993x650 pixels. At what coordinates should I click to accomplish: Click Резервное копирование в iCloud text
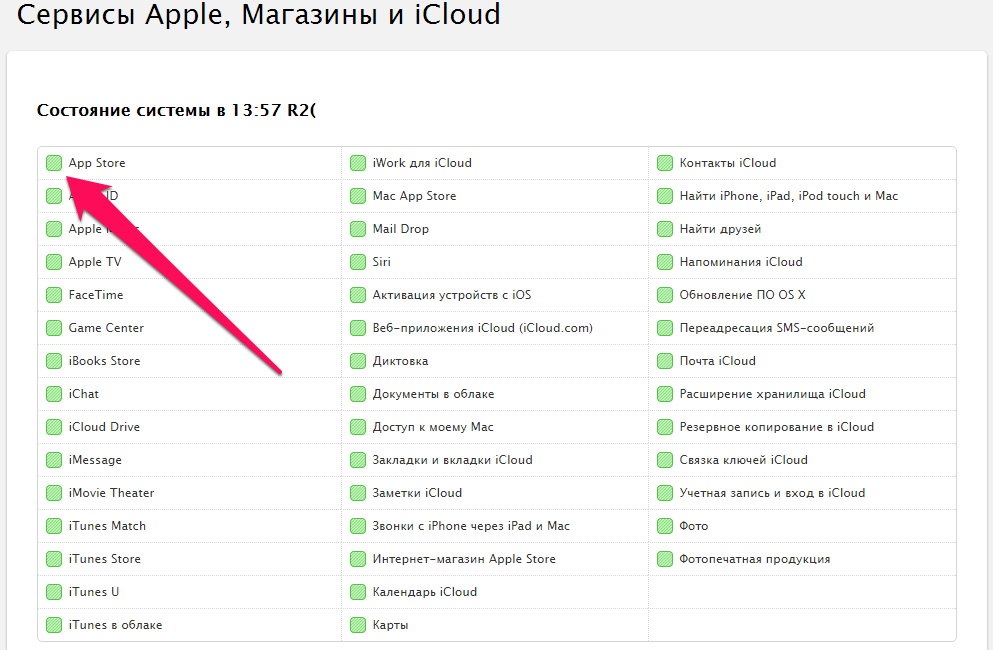pos(776,426)
